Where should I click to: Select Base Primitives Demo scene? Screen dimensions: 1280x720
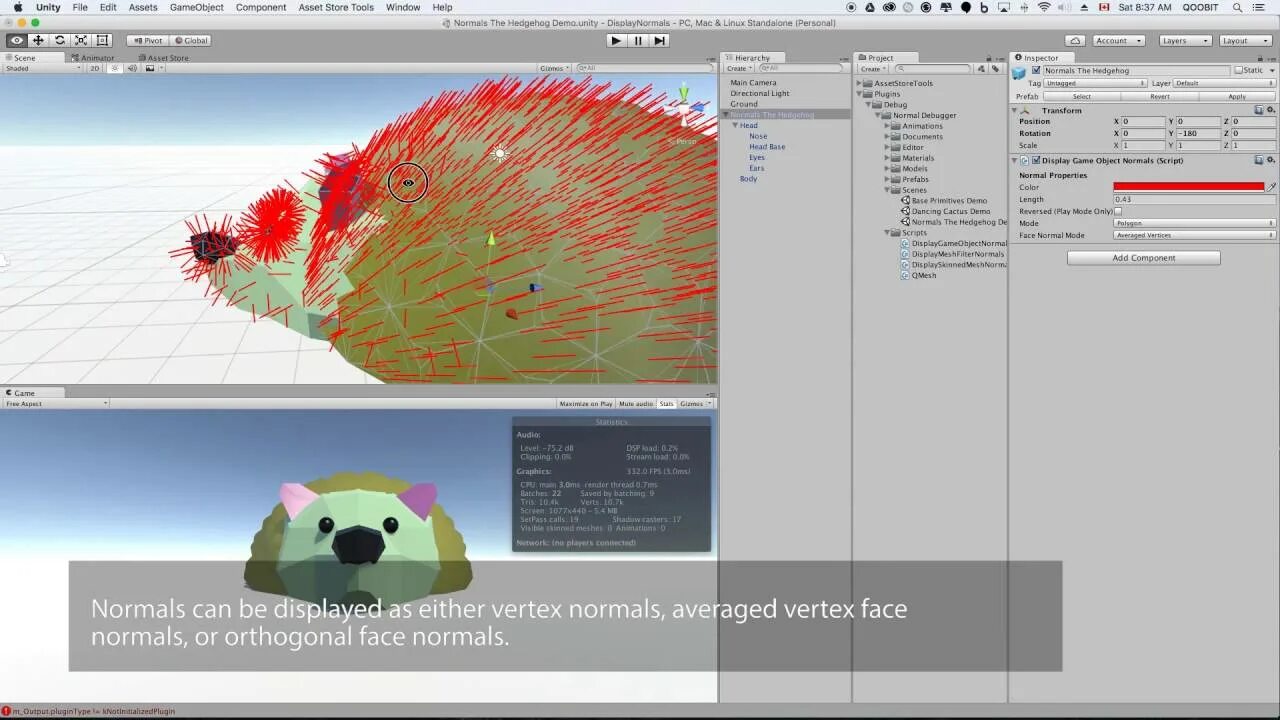coord(948,201)
